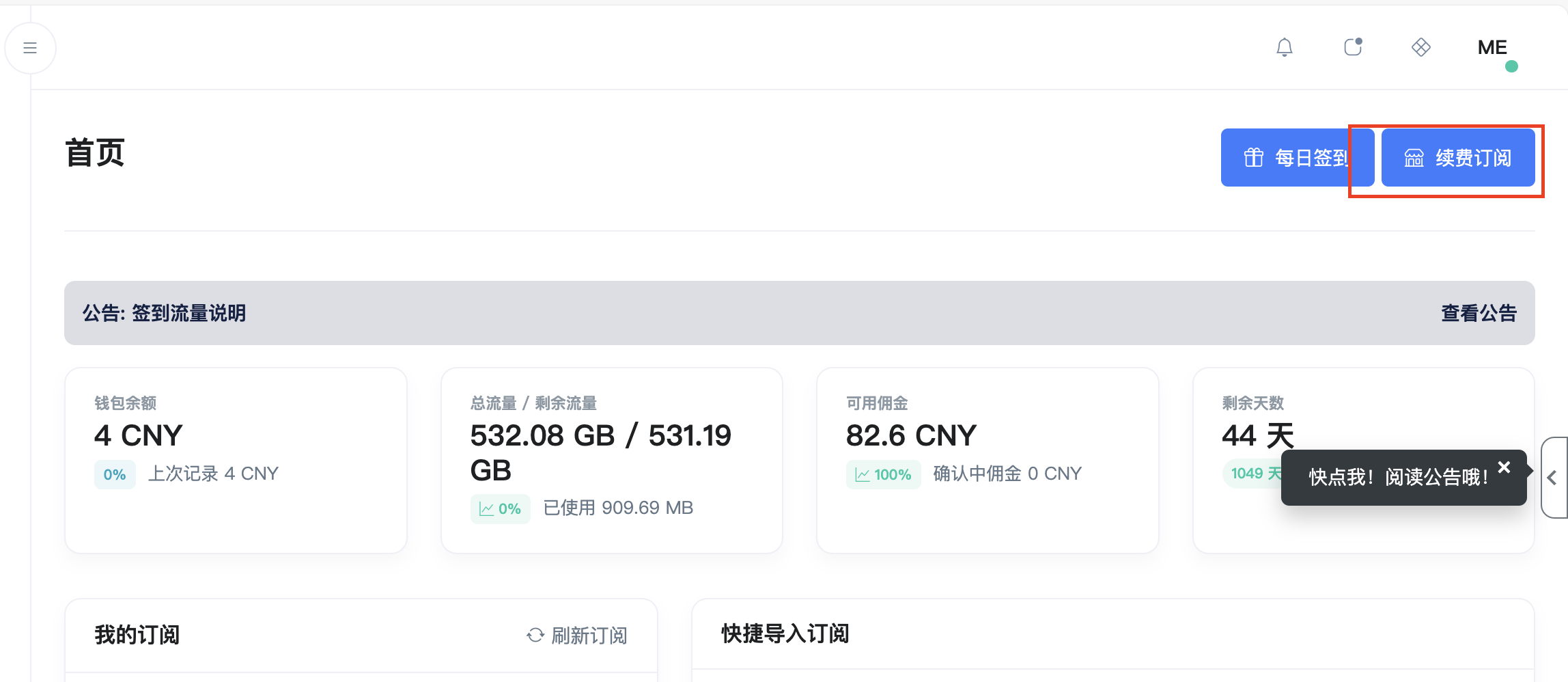Click the 公告: 签到流量说明 announcement banner
This screenshot has width=1568, height=682.
799,313
